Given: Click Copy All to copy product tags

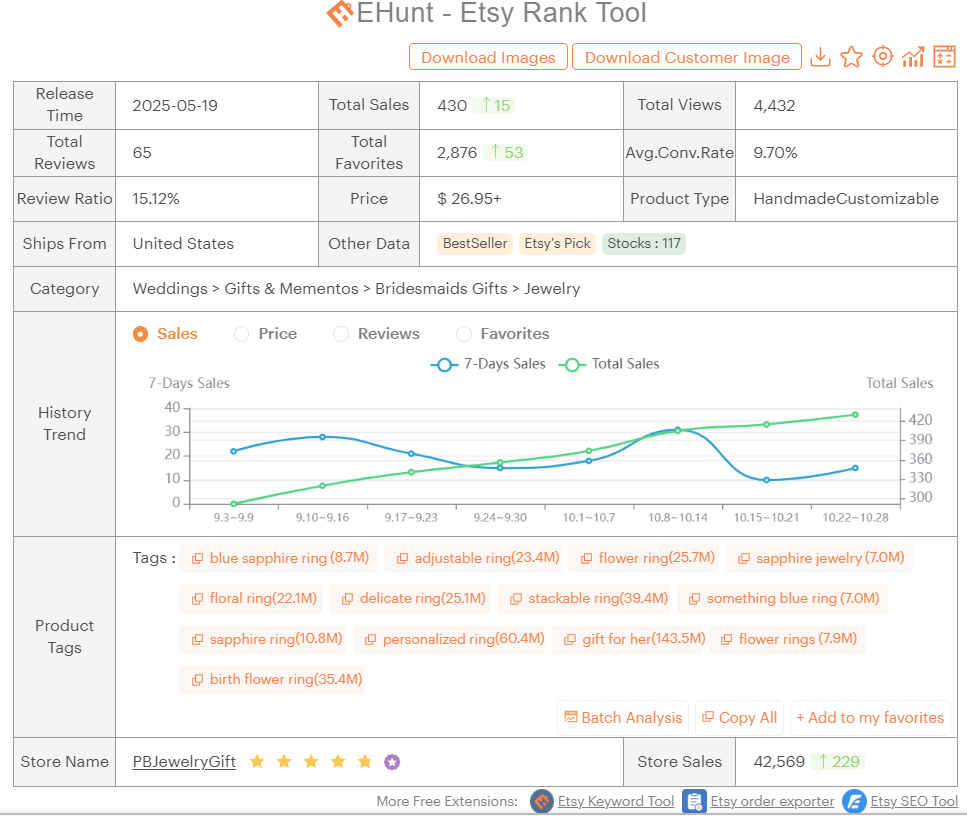Looking at the screenshot, I should tap(739, 717).
